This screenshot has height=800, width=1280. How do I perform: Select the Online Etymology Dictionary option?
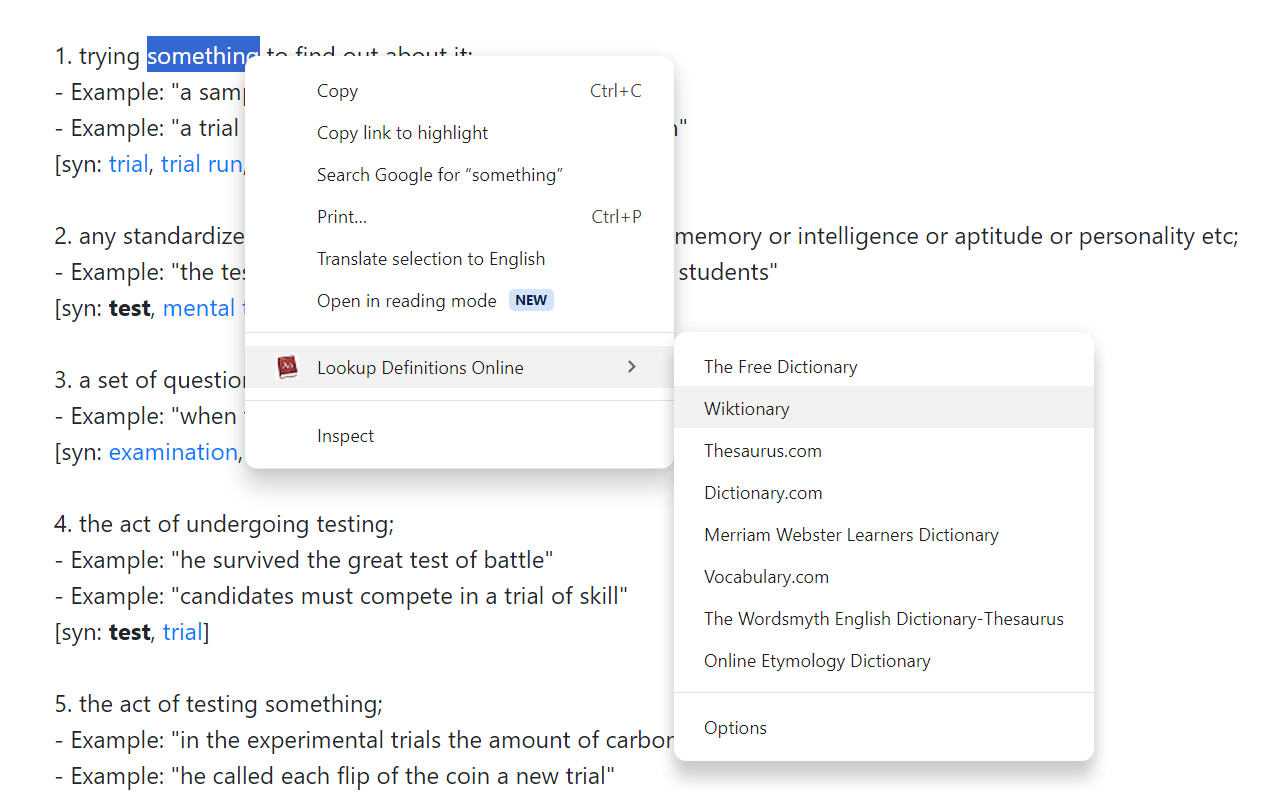click(817, 660)
